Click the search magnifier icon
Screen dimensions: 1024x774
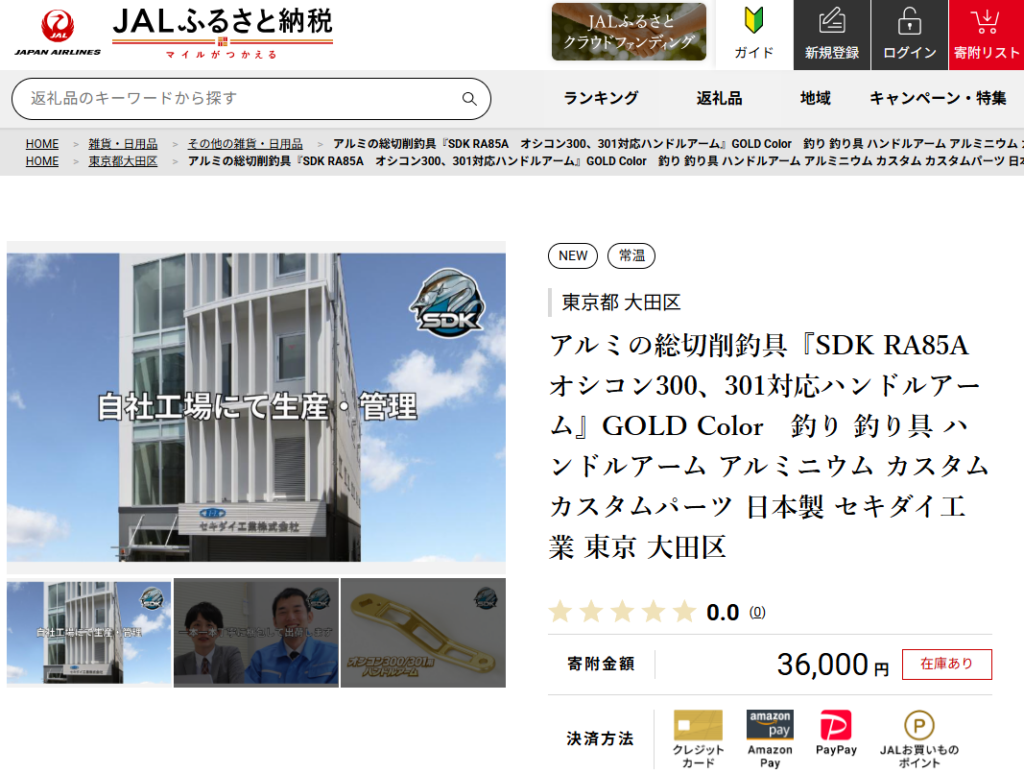[x=469, y=99]
